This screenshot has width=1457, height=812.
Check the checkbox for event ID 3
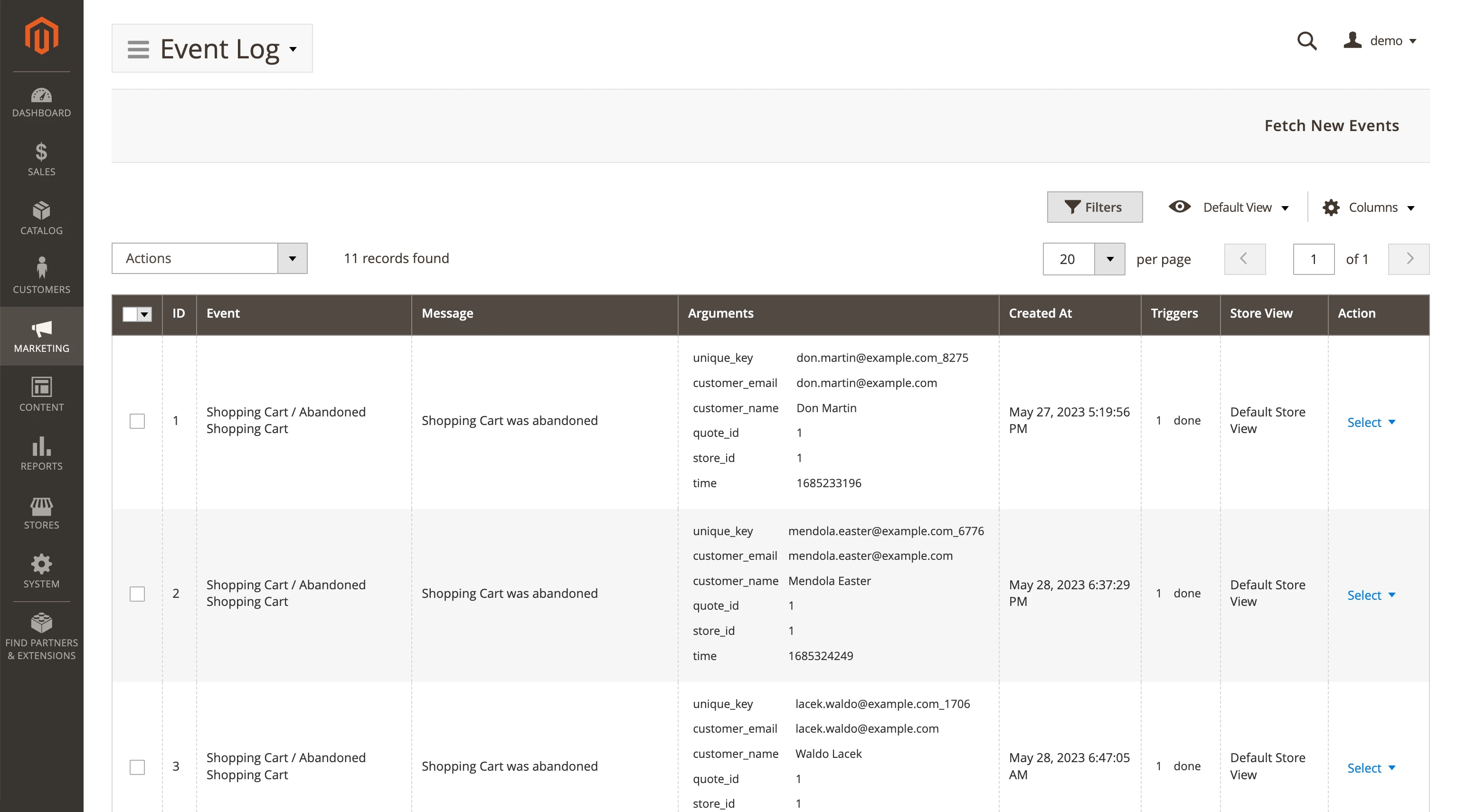[137, 767]
